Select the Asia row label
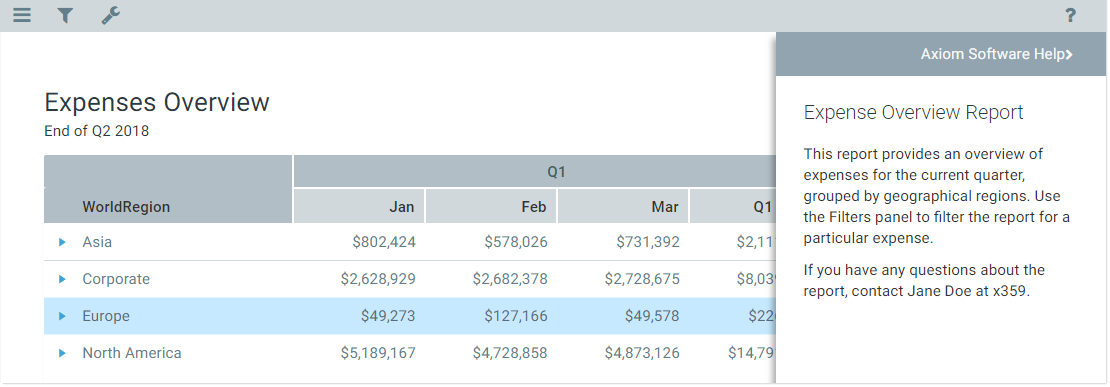This screenshot has height=387, width=1110. [x=97, y=242]
